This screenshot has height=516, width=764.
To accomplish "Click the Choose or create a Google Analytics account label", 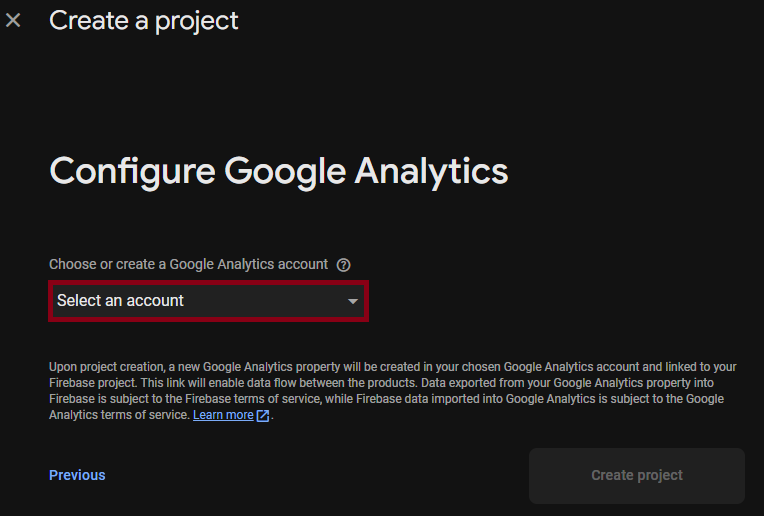I will [x=189, y=264].
